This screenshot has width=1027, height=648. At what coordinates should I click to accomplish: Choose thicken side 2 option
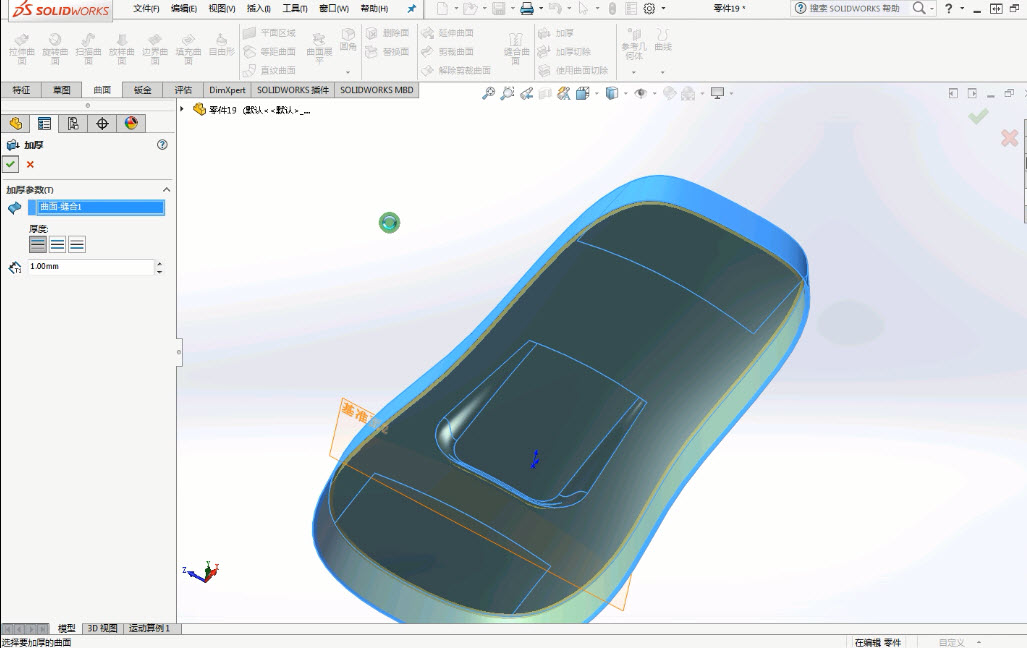pos(77,244)
